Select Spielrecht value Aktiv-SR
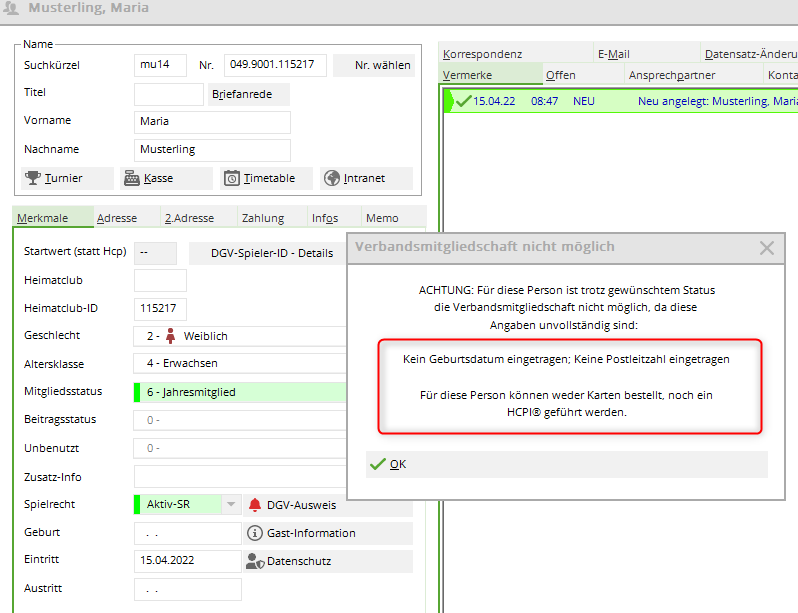Screen dimensions: 798x613 178,505
